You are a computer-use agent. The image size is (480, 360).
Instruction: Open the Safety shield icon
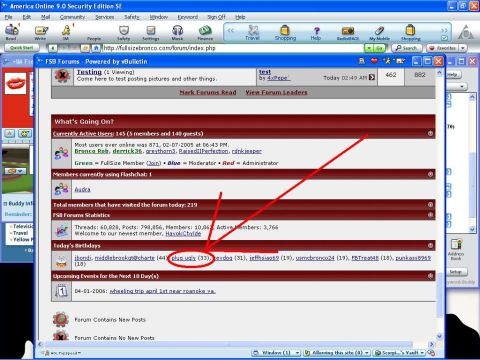point(124,31)
